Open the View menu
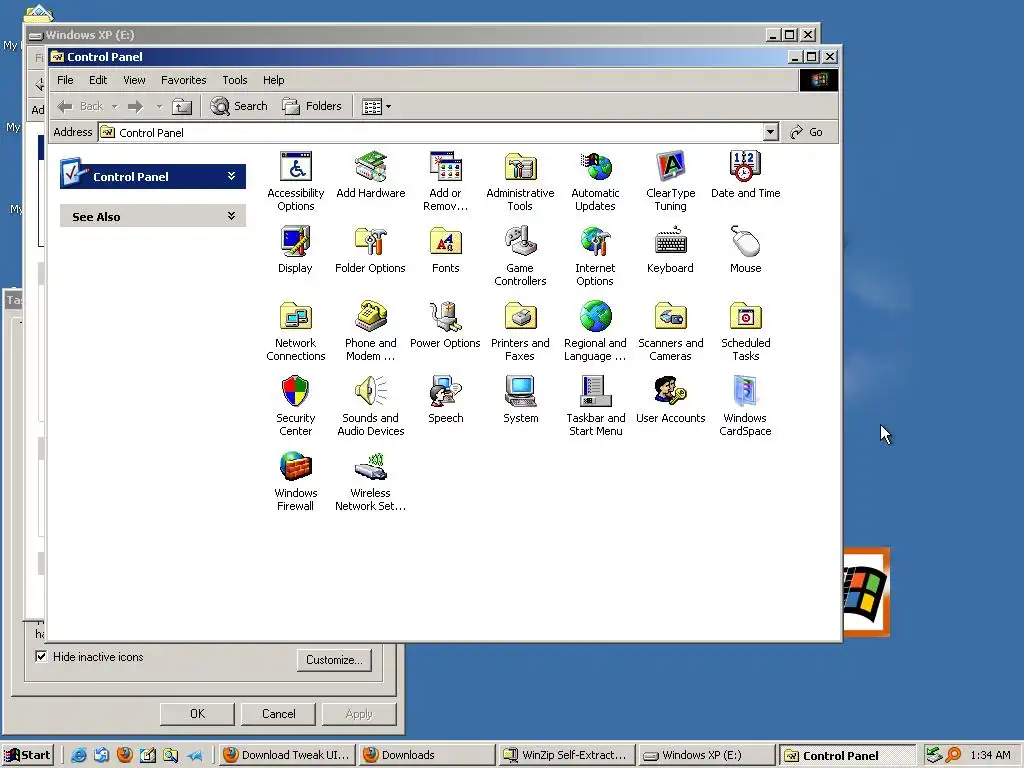Screen dimensions: 1024x768 [x=135, y=80]
